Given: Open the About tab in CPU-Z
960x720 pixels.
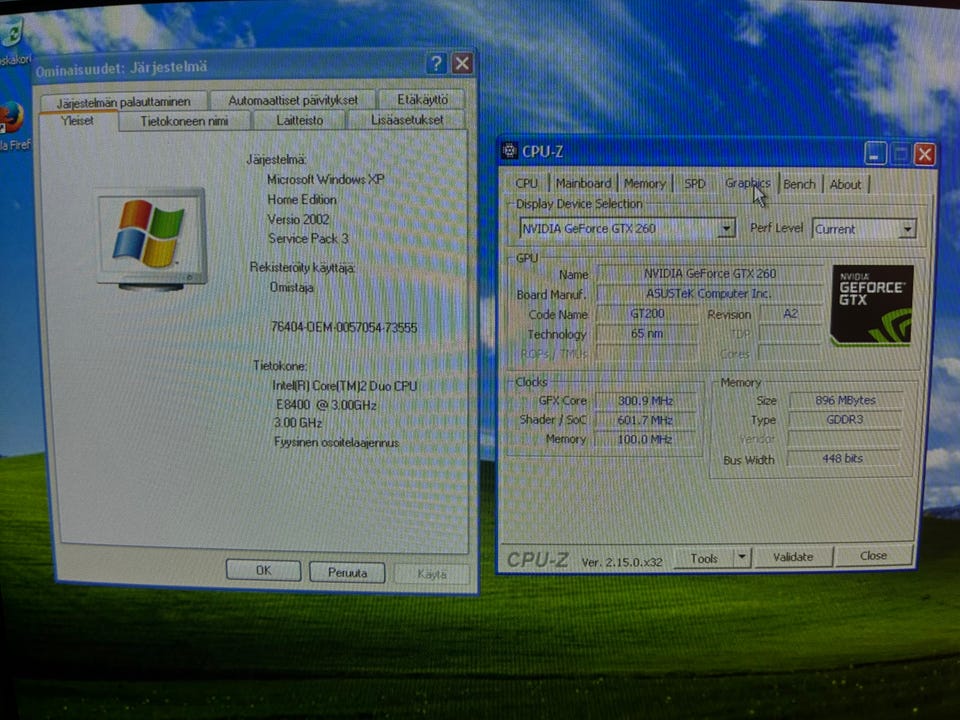Looking at the screenshot, I should [x=845, y=184].
